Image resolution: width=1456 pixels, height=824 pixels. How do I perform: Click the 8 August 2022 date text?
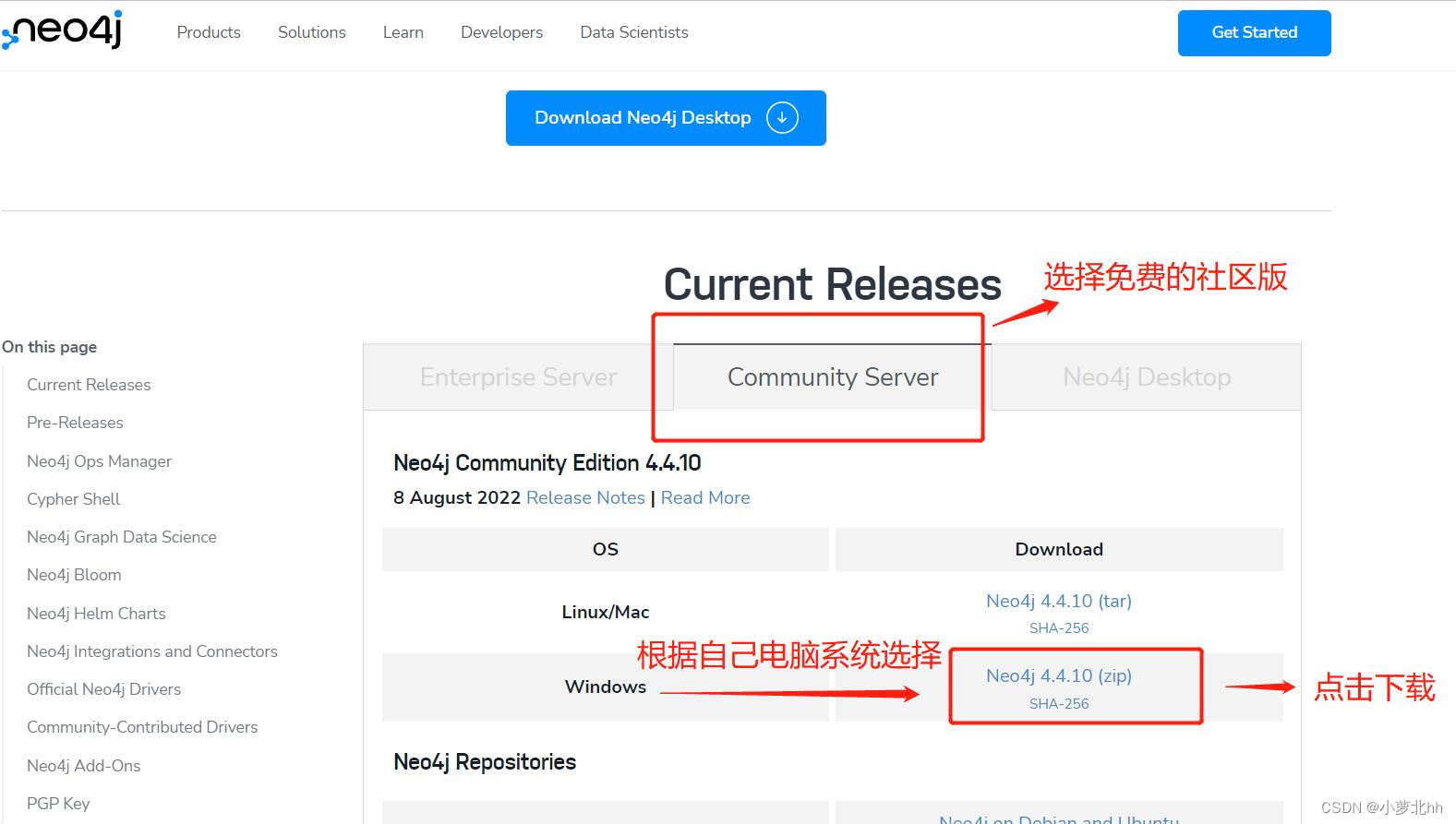coord(457,498)
